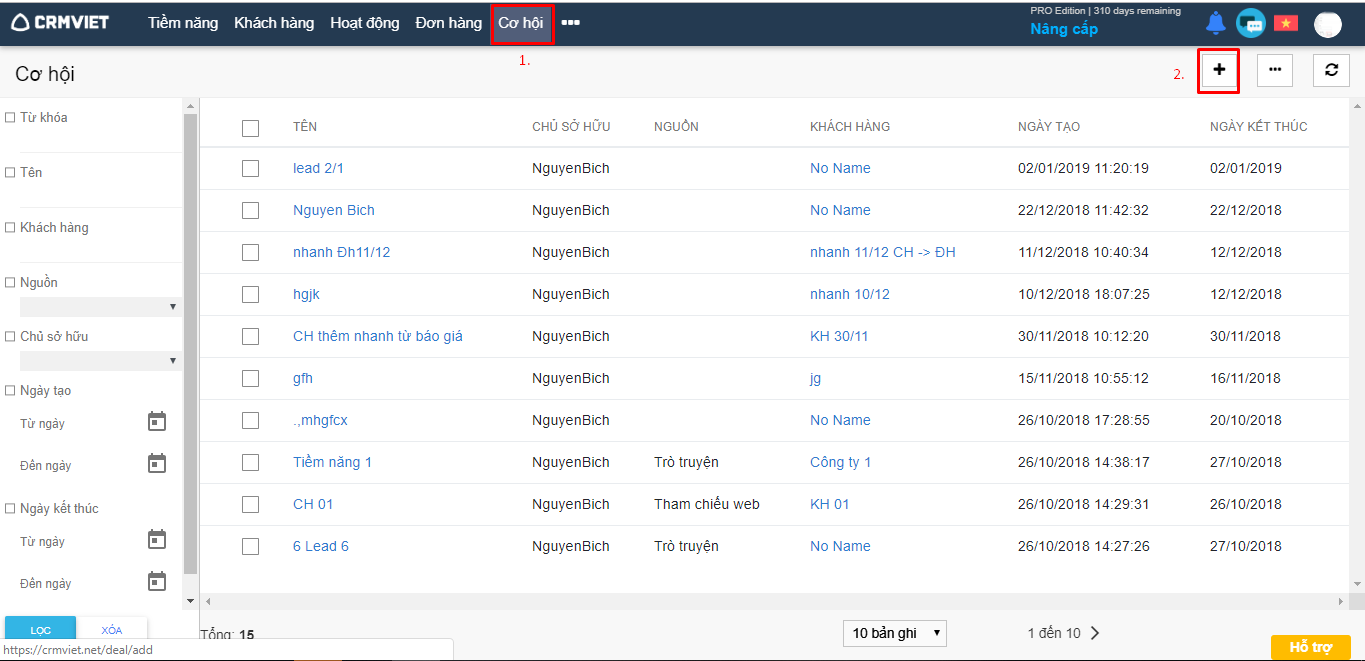Open calendar for Ngày kết thúc Đến ngày
Image resolution: width=1365 pixels, height=661 pixels.
click(157, 582)
